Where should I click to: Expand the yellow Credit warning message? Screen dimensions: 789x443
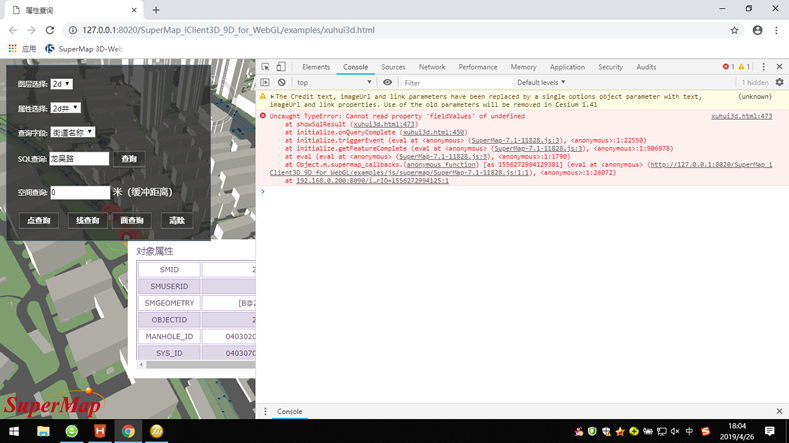[x=272, y=97]
